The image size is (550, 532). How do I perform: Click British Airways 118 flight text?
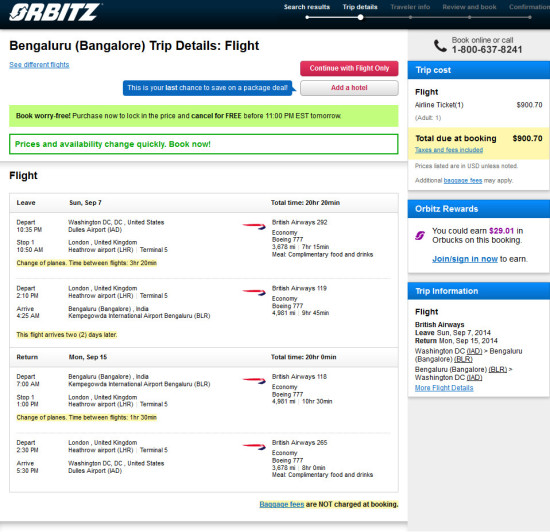(299, 377)
